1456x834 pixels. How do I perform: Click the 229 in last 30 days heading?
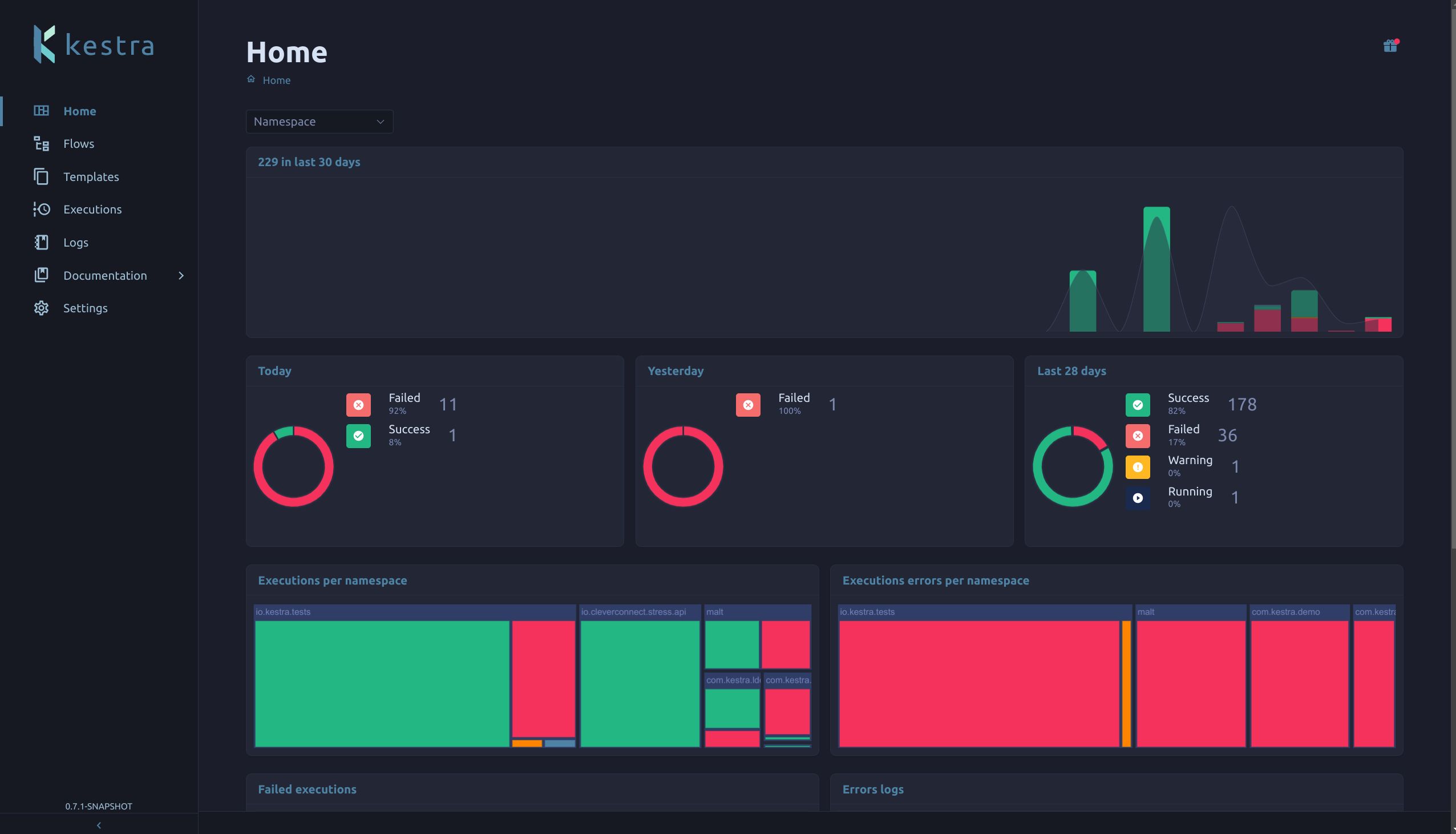309,162
